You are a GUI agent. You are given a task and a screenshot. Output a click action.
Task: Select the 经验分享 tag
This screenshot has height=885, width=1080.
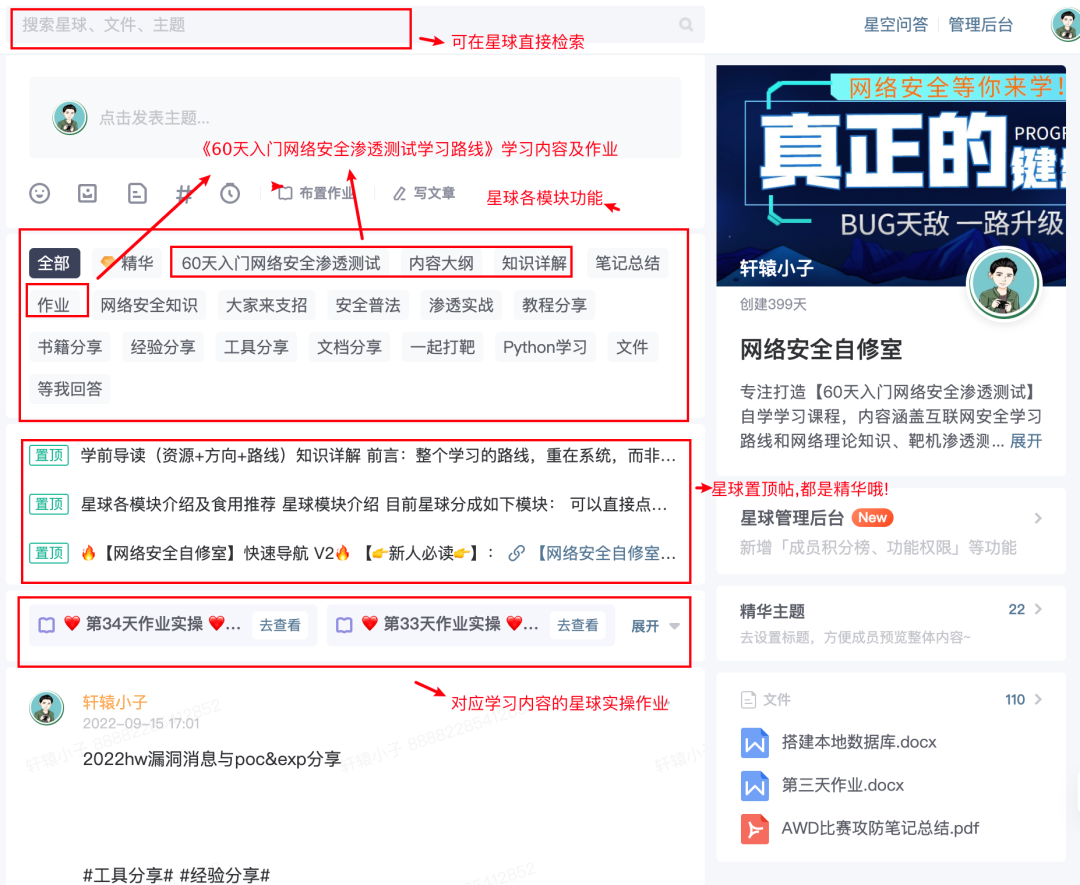coord(163,347)
